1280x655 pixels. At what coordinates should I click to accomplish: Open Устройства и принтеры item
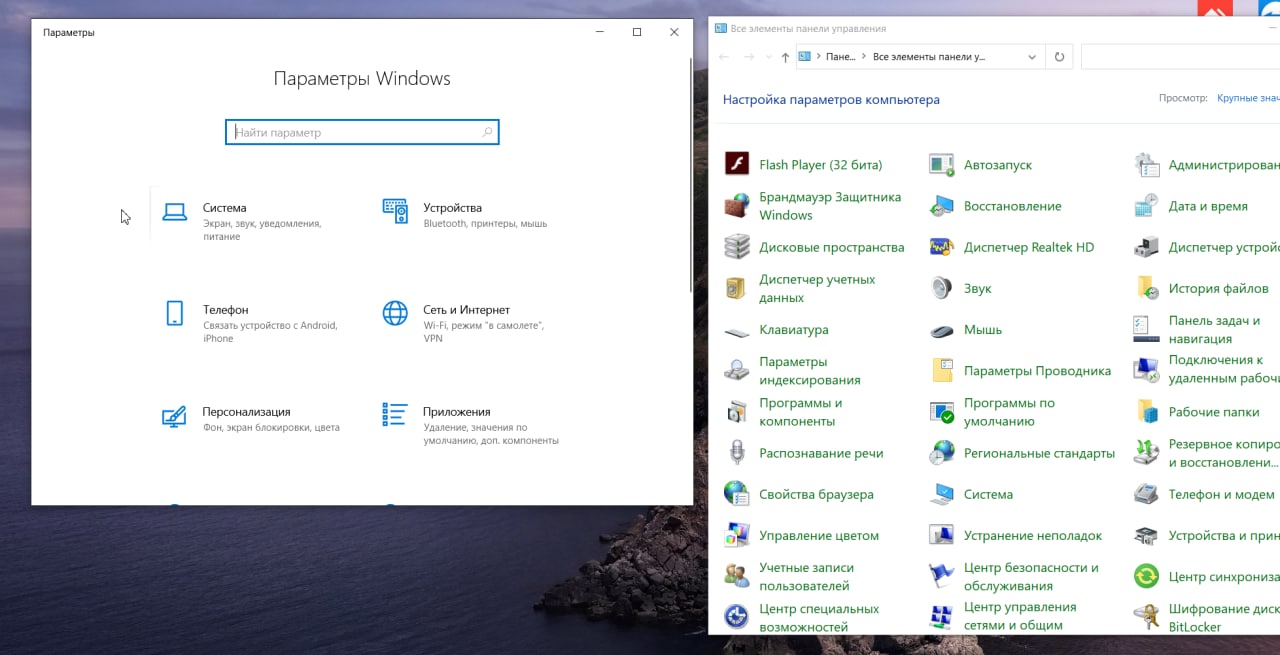(x=1207, y=535)
